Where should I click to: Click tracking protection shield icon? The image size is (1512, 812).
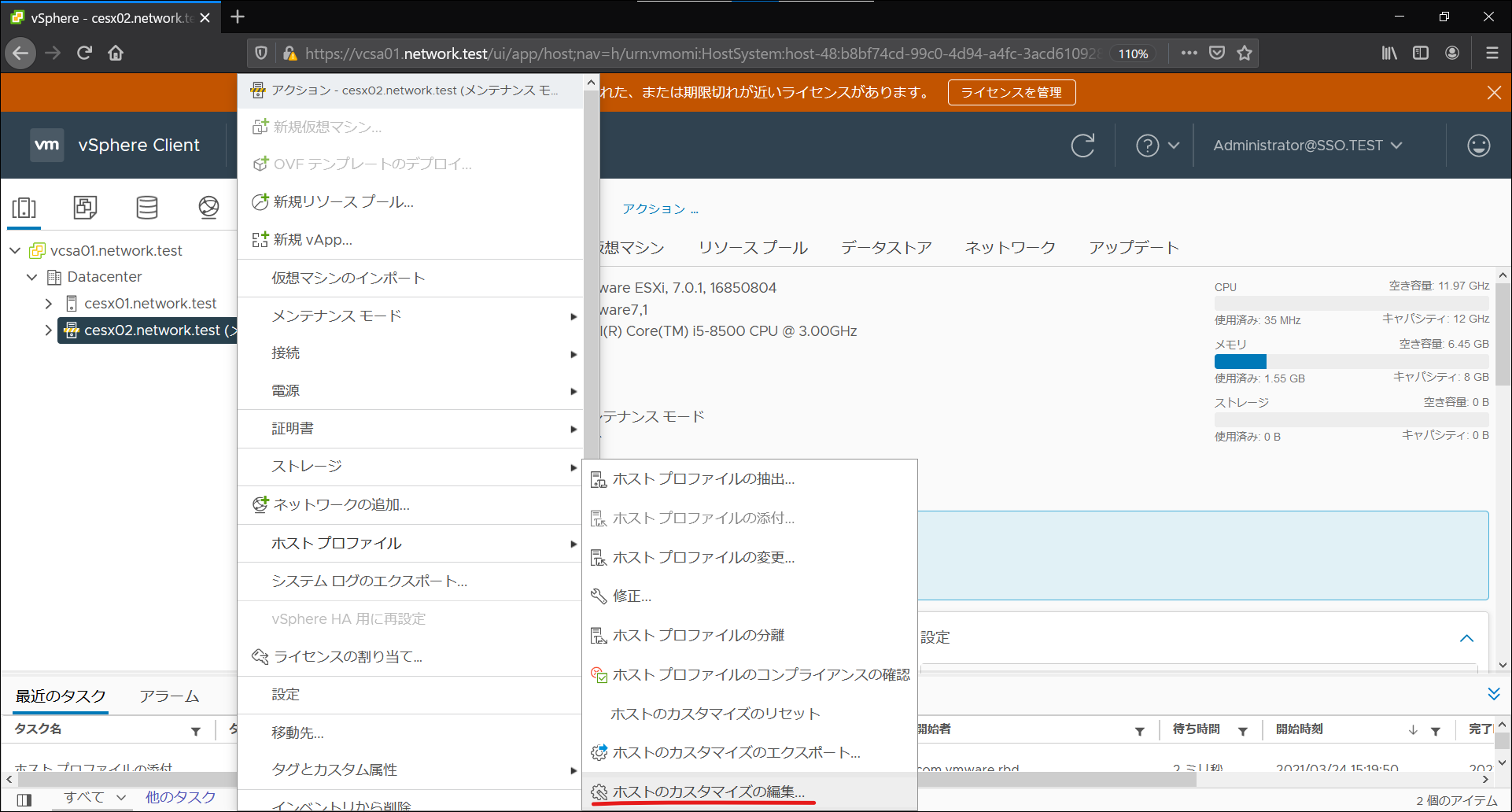click(261, 53)
